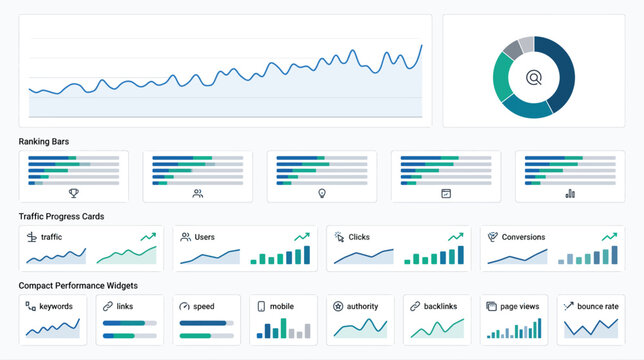The height and width of the screenshot is (360, 644).
Task: Click the 'keywords' widget label
Action: [x=56, y=306]
